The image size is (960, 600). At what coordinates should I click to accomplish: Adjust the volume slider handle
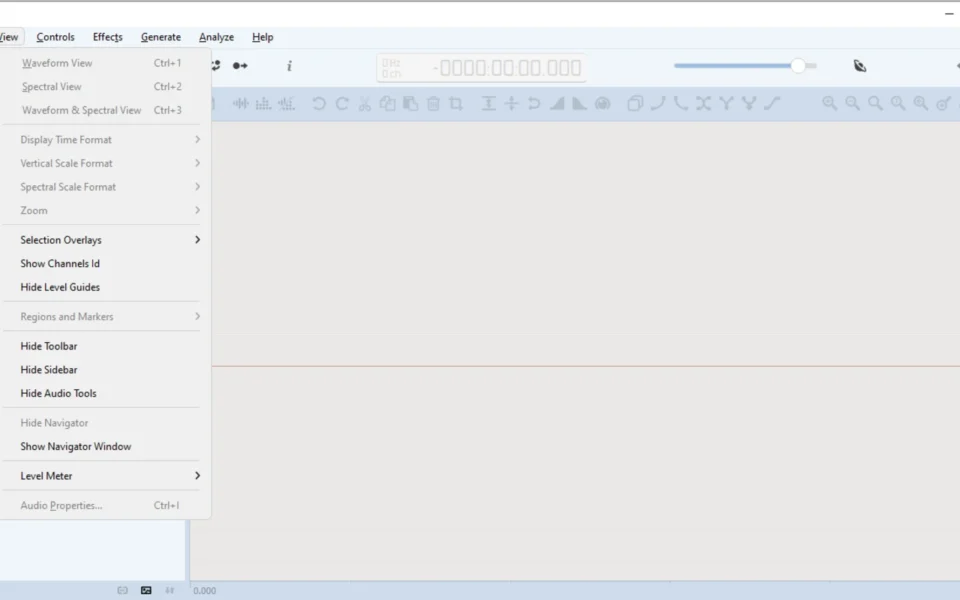(x=798, y=66)
